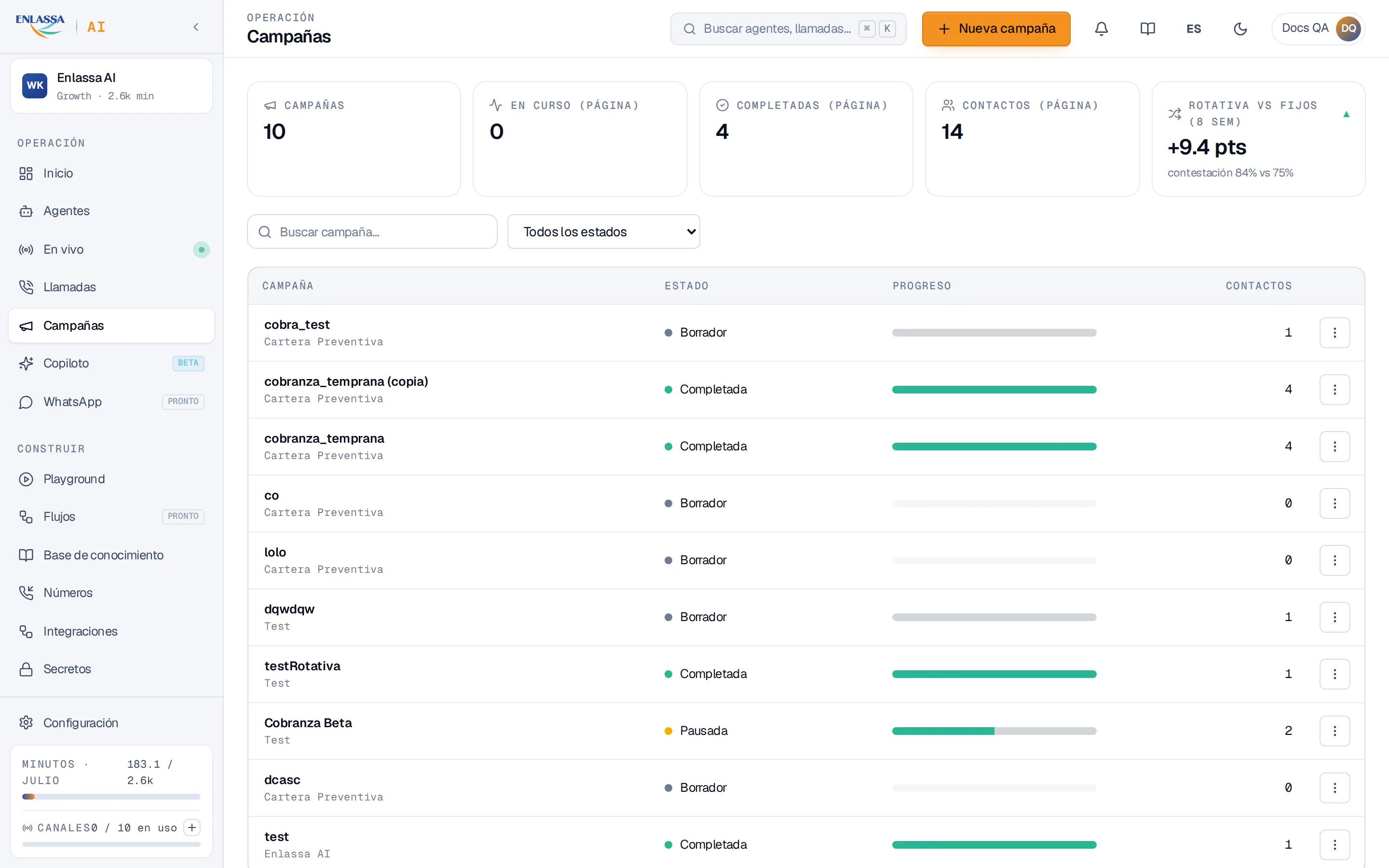Click the Integraciones icon
The width and height of the screenshot is (1389, 868).
coord(26,632)
